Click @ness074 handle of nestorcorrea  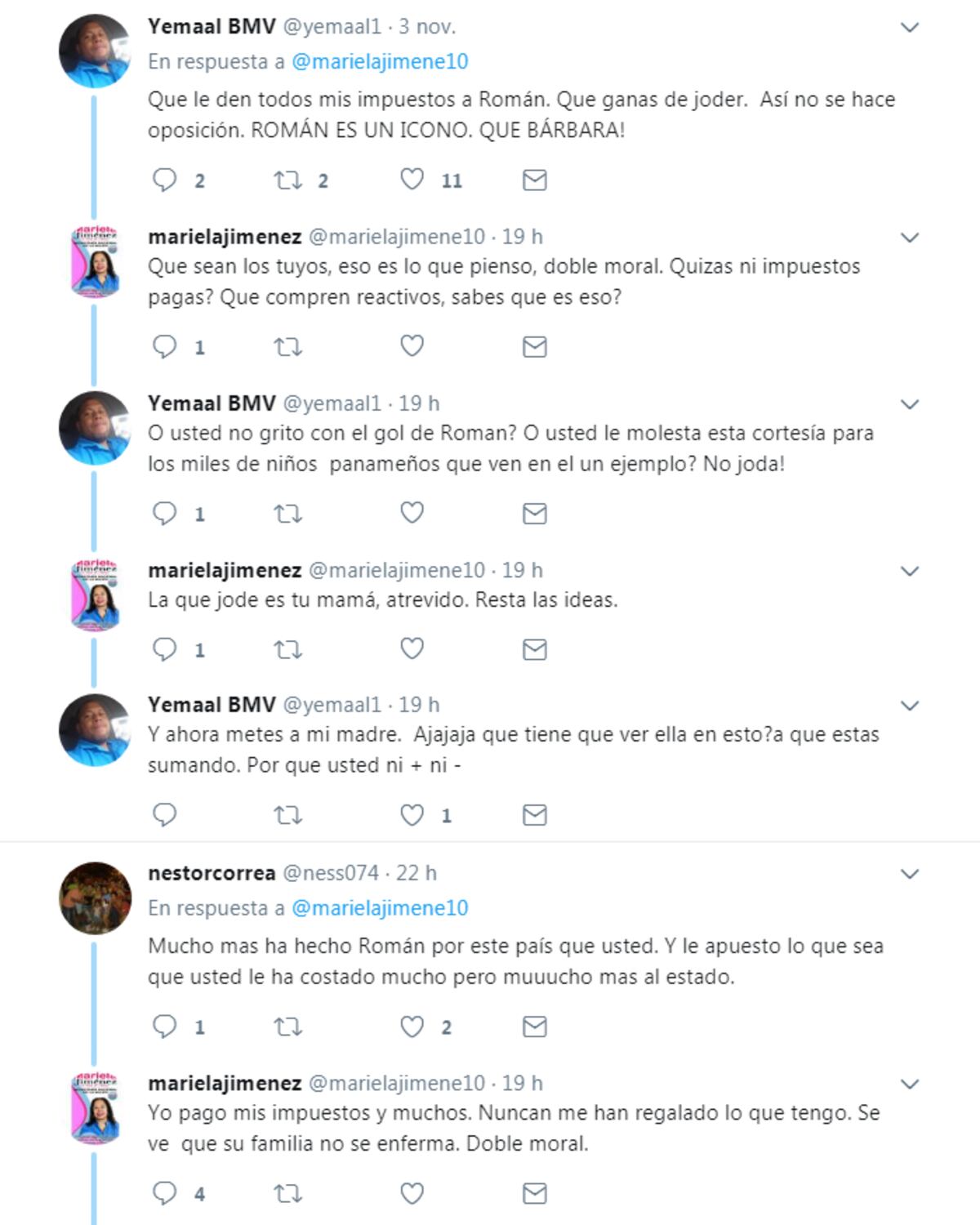click(334, 873)
